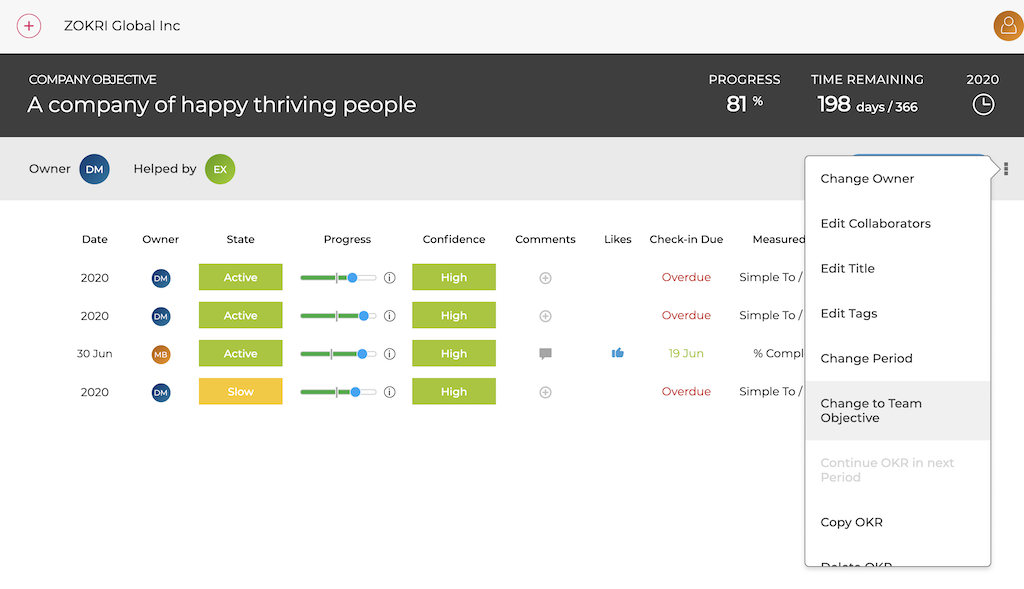Screen dimensions: 1024x589
Task: Adjust the progress slider in Slow row
Action: [x=355, y=392]
